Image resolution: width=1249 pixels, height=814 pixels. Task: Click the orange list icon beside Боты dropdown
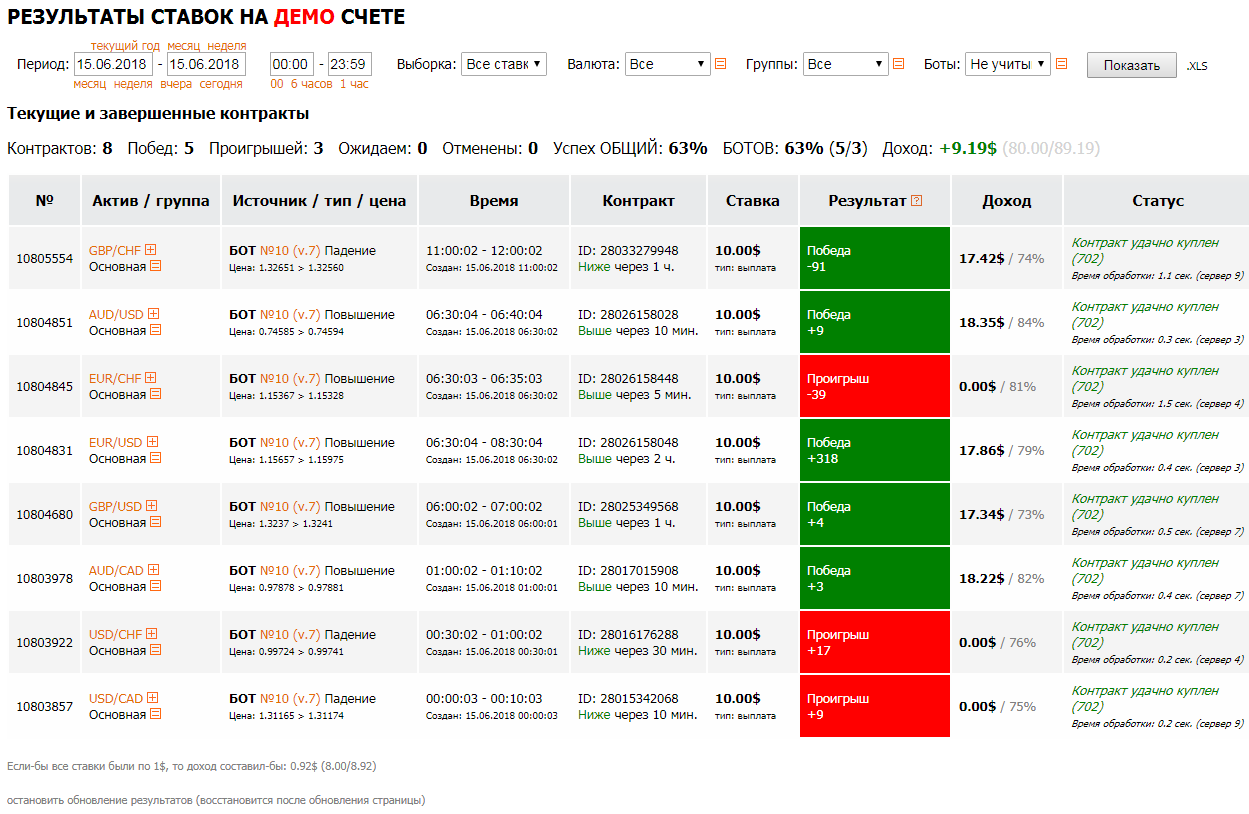tap(1061, 64)
